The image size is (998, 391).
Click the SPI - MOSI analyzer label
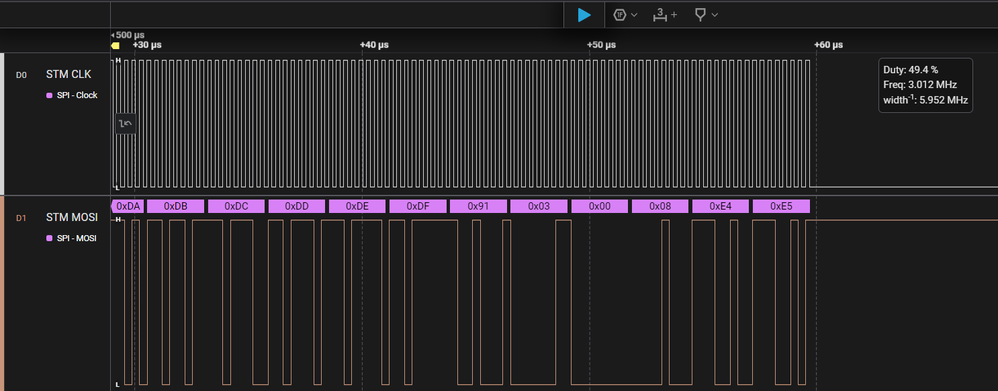(76, 239)
